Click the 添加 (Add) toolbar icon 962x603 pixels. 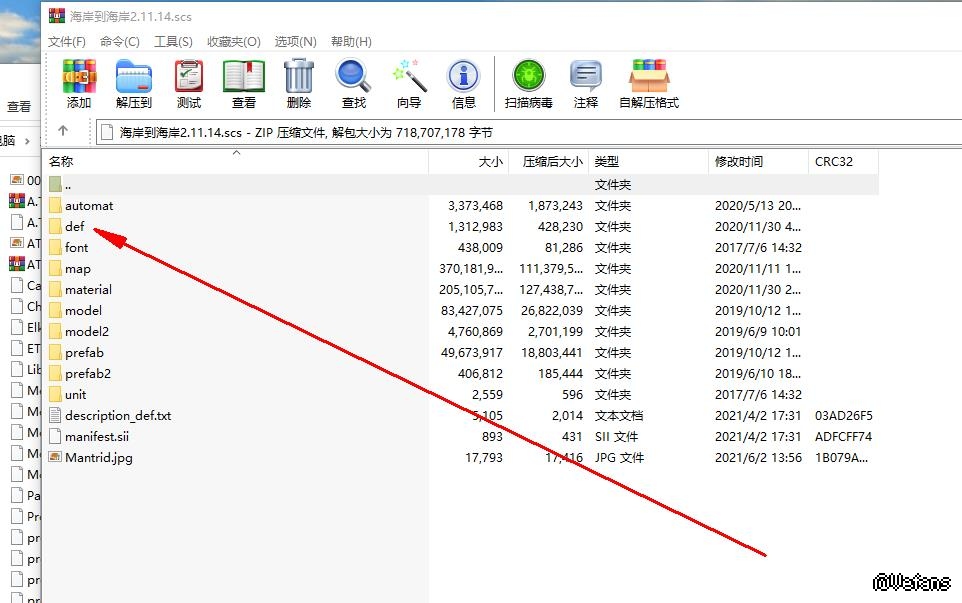tap(79, 78)
